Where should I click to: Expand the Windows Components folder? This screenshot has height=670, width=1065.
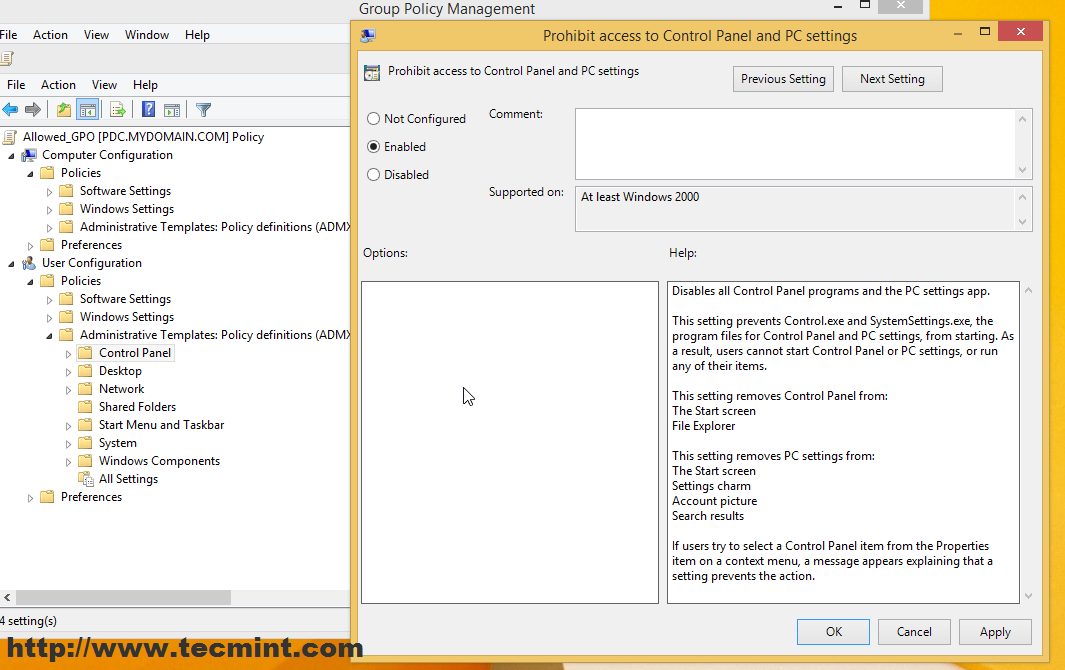(67, 460)
